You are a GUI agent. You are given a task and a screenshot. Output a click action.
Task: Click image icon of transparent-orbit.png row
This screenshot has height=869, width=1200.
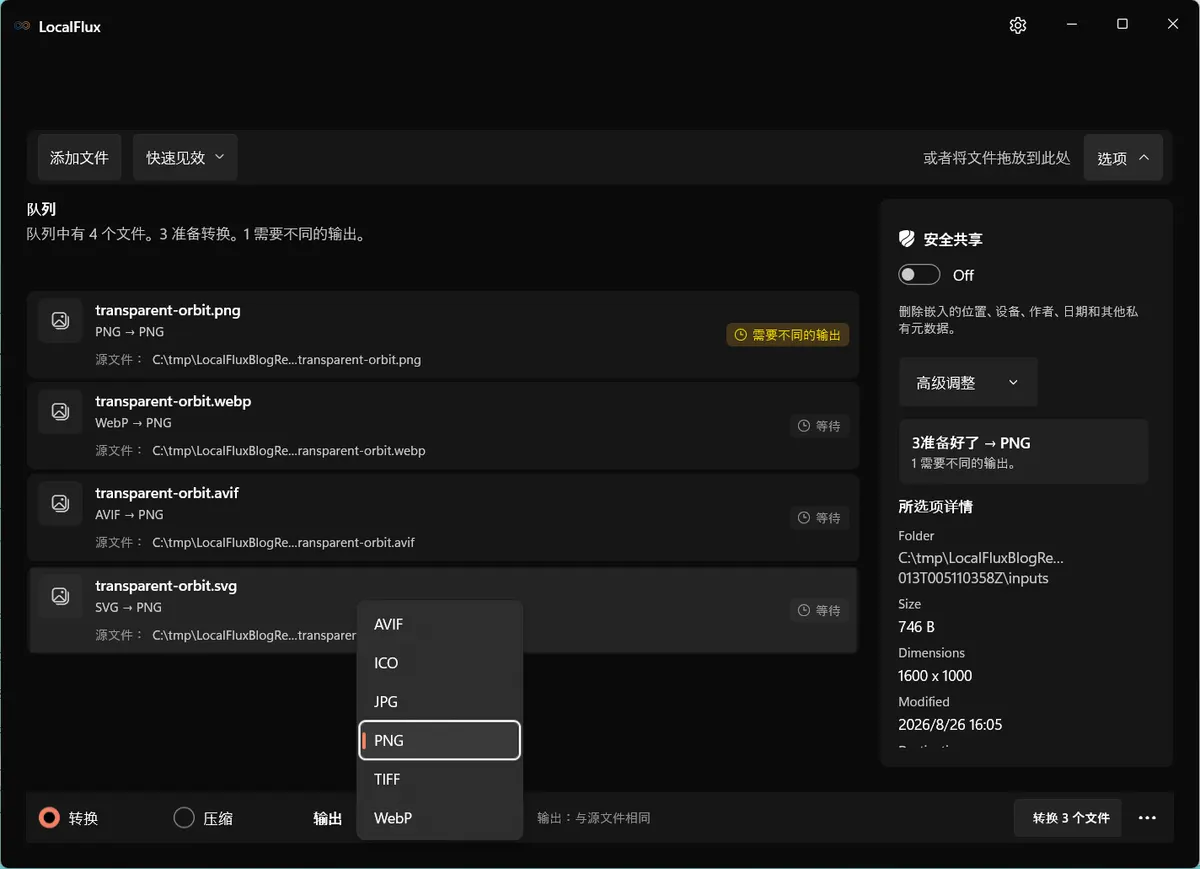(60, 320)
